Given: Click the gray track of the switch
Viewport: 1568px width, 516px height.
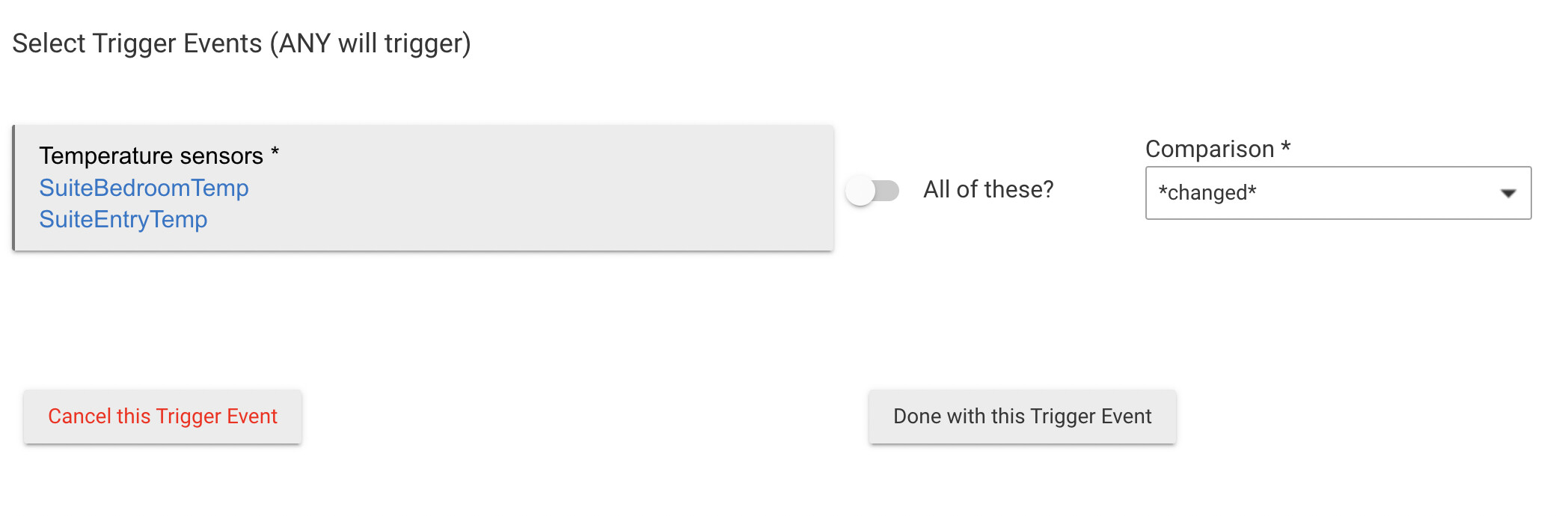Looking at the screenshot, I should point(889,191).
